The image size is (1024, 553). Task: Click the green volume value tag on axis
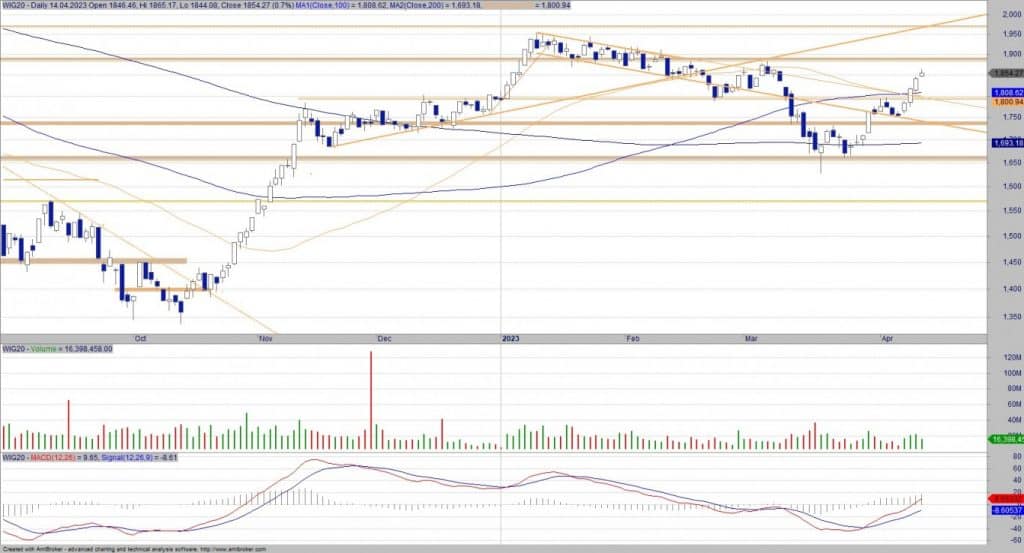tap(1006, 439)
